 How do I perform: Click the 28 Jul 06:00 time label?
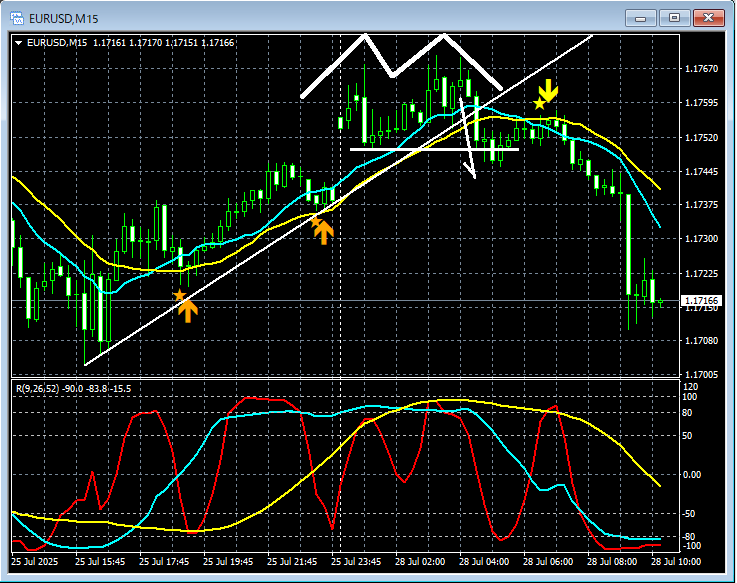548,562
